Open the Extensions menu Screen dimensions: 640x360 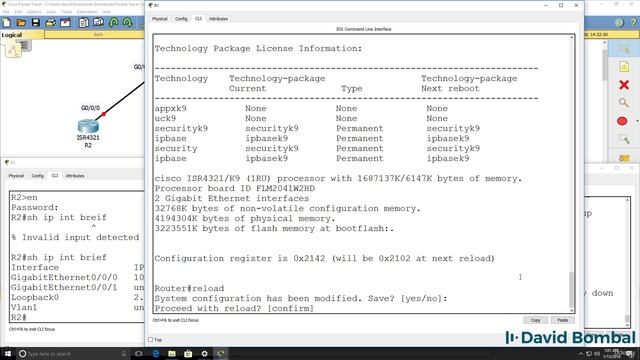87,12
